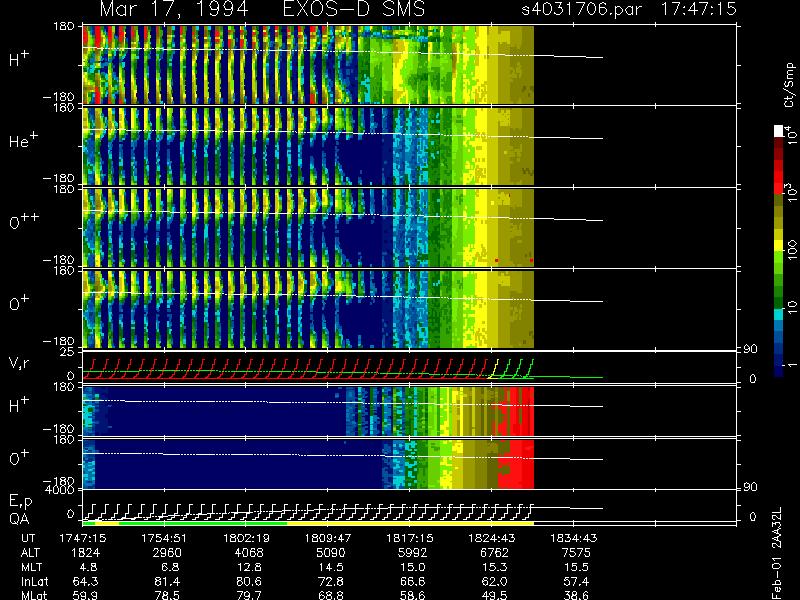The image size is (800, 600).
Task: Select the UT value '1824:43'
Action: coord(491,538)
